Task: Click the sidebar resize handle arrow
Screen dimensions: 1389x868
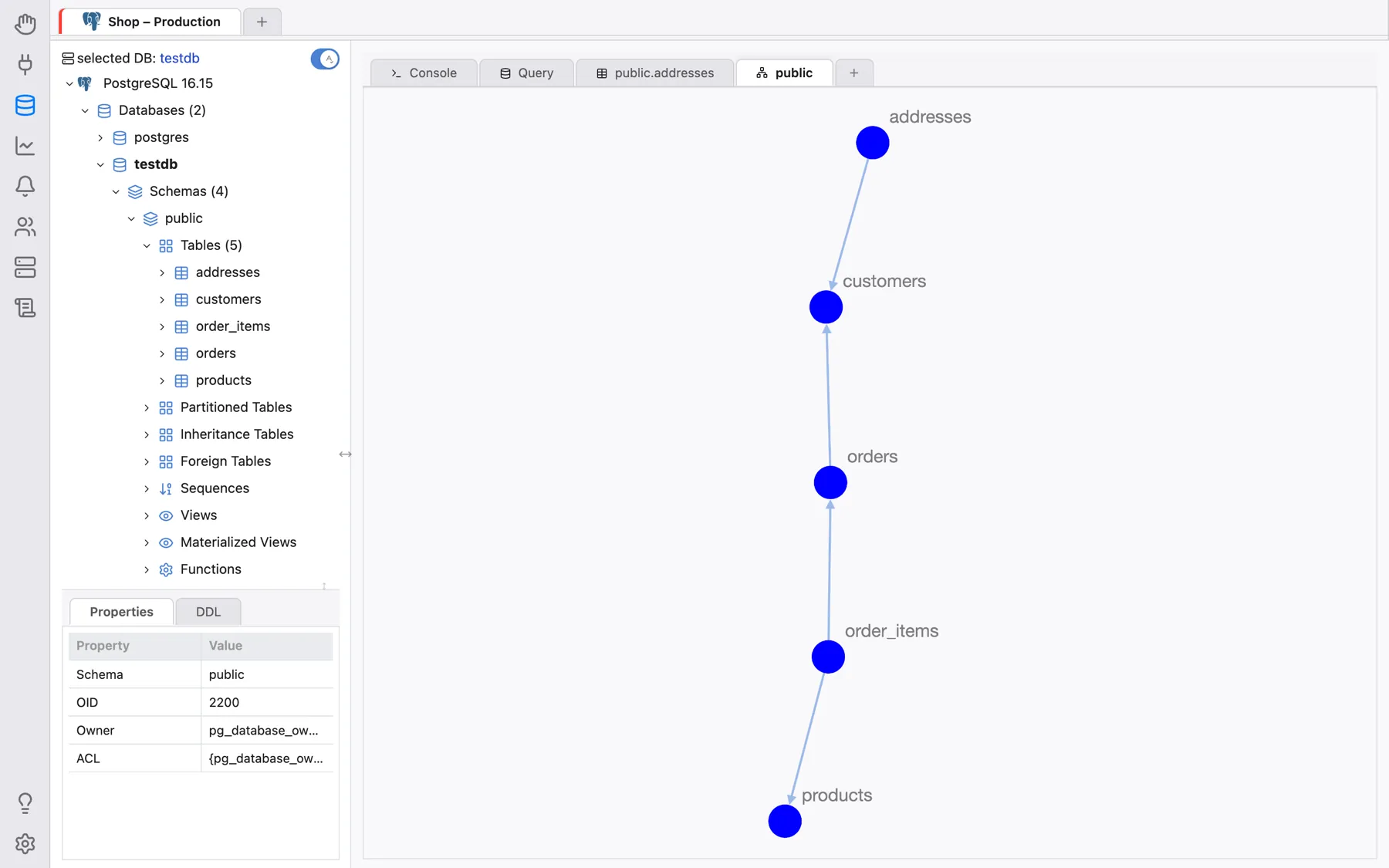Action: [345, 454]
